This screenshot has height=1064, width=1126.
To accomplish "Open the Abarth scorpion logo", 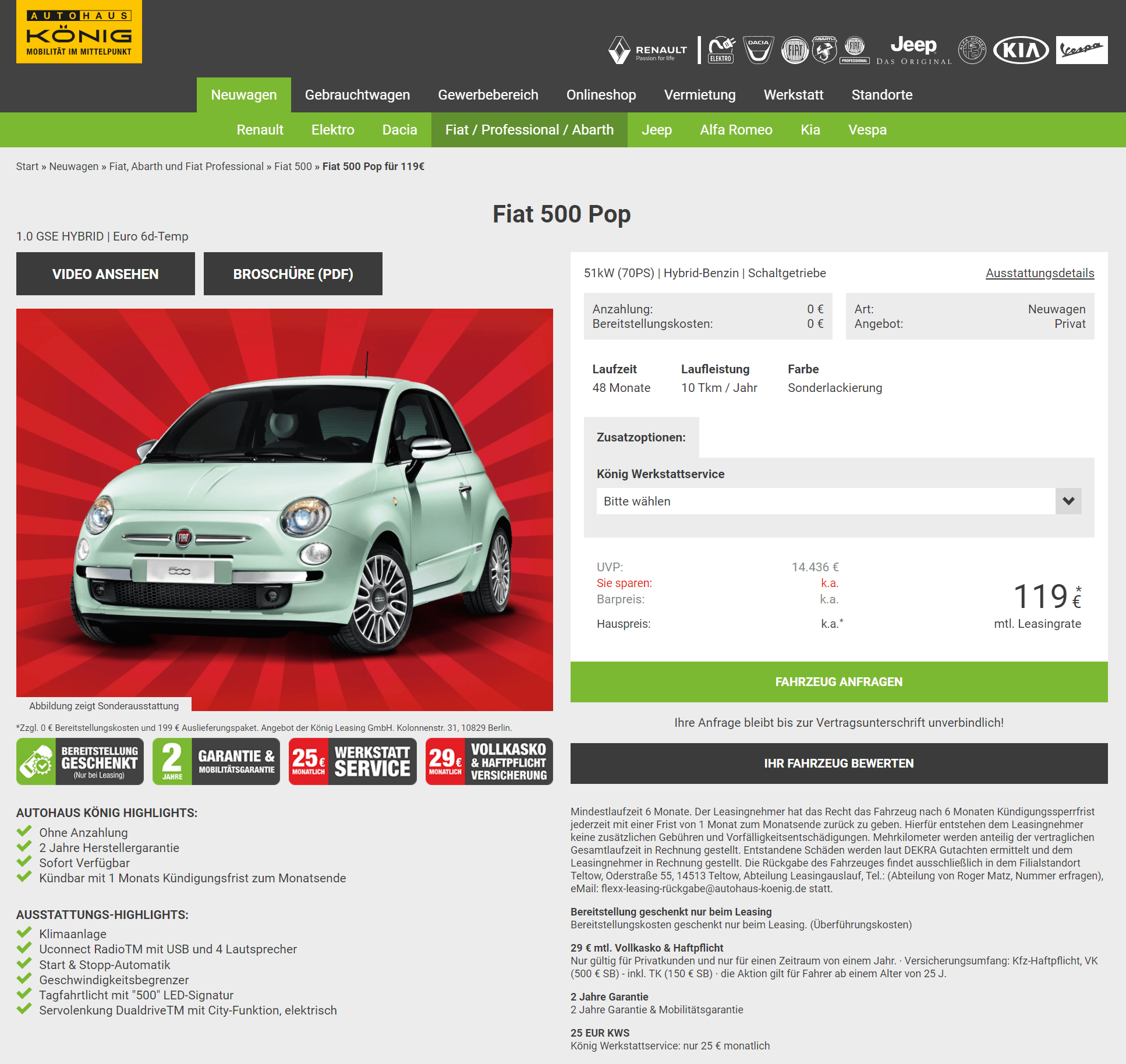I will click(824, 50).
